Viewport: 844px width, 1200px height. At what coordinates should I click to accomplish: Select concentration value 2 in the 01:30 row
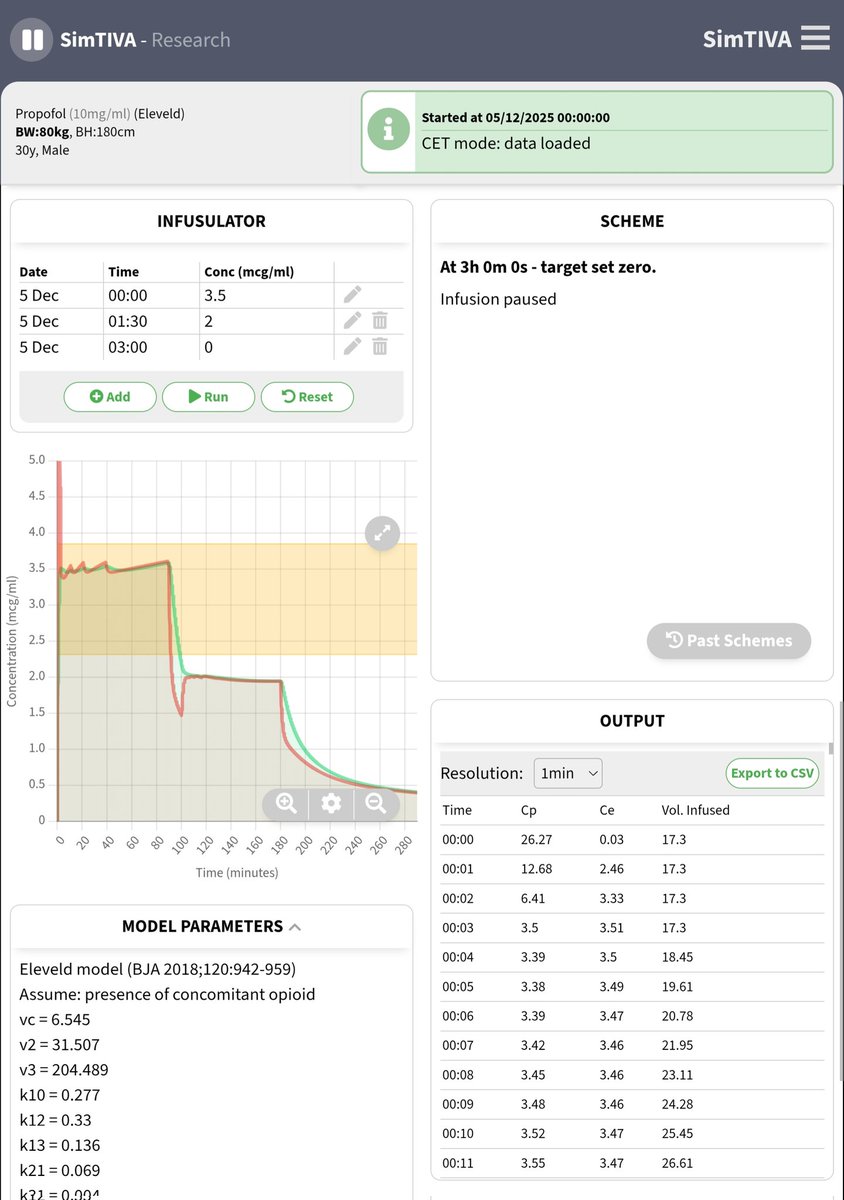click(208, 321)
